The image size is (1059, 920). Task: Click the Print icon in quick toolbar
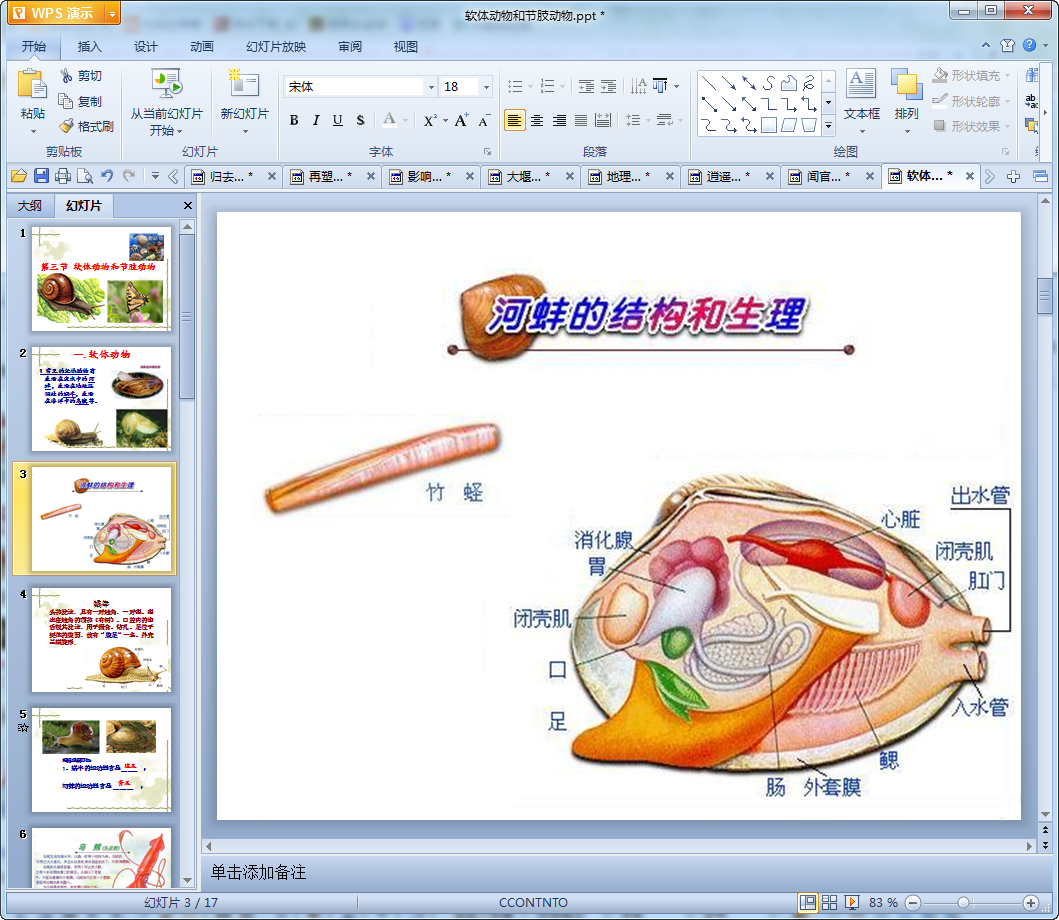pyautogui.click(x=63, y=176)
